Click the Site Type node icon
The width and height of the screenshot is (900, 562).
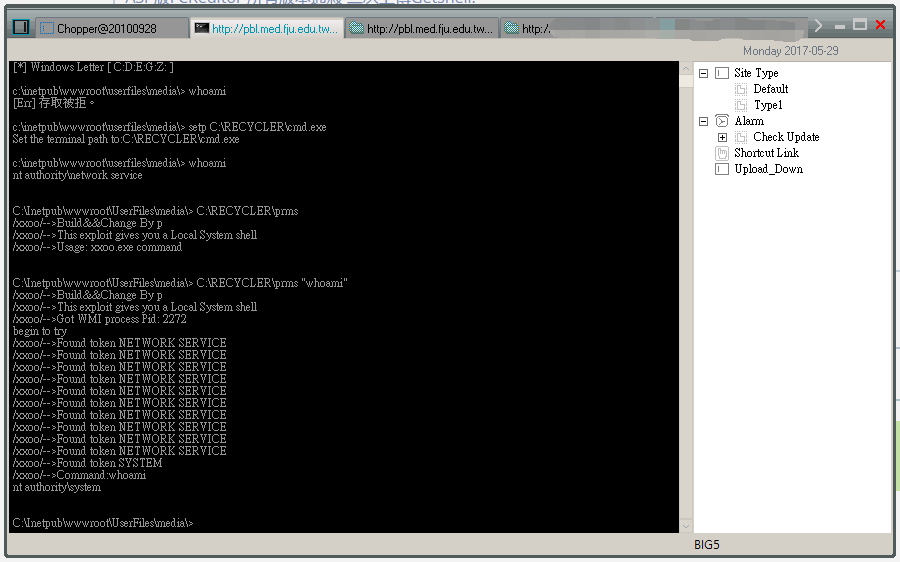(721, 73)
